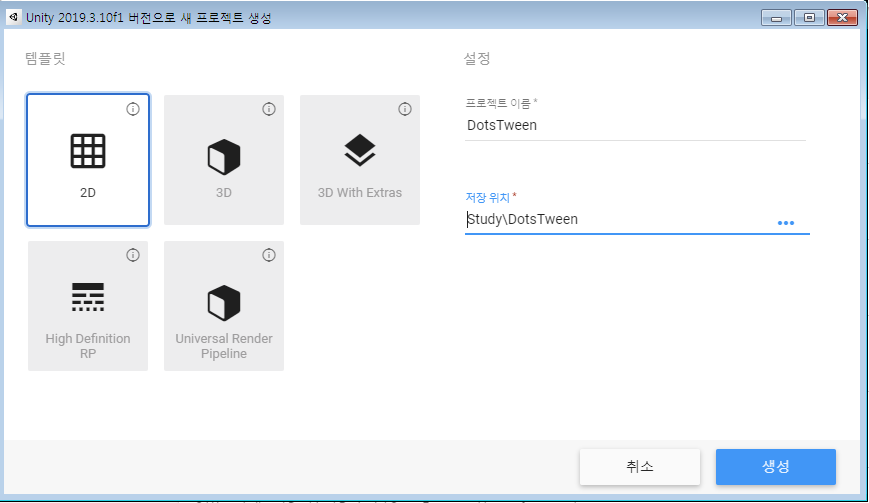Show info for Universal Render Pipeline

[x=269, y=255]
